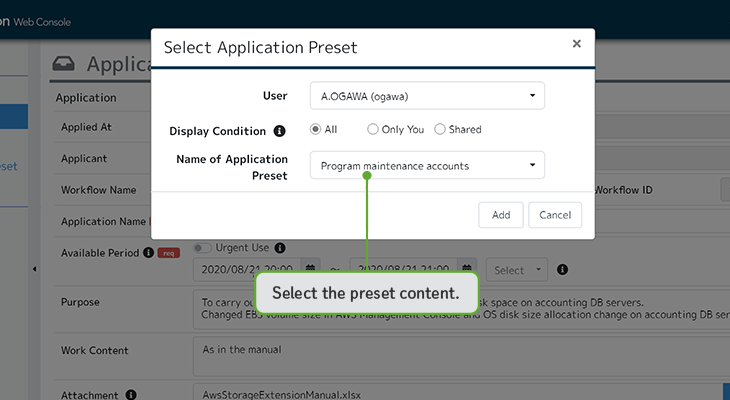Click the Cancel button

tap(555, 215)
